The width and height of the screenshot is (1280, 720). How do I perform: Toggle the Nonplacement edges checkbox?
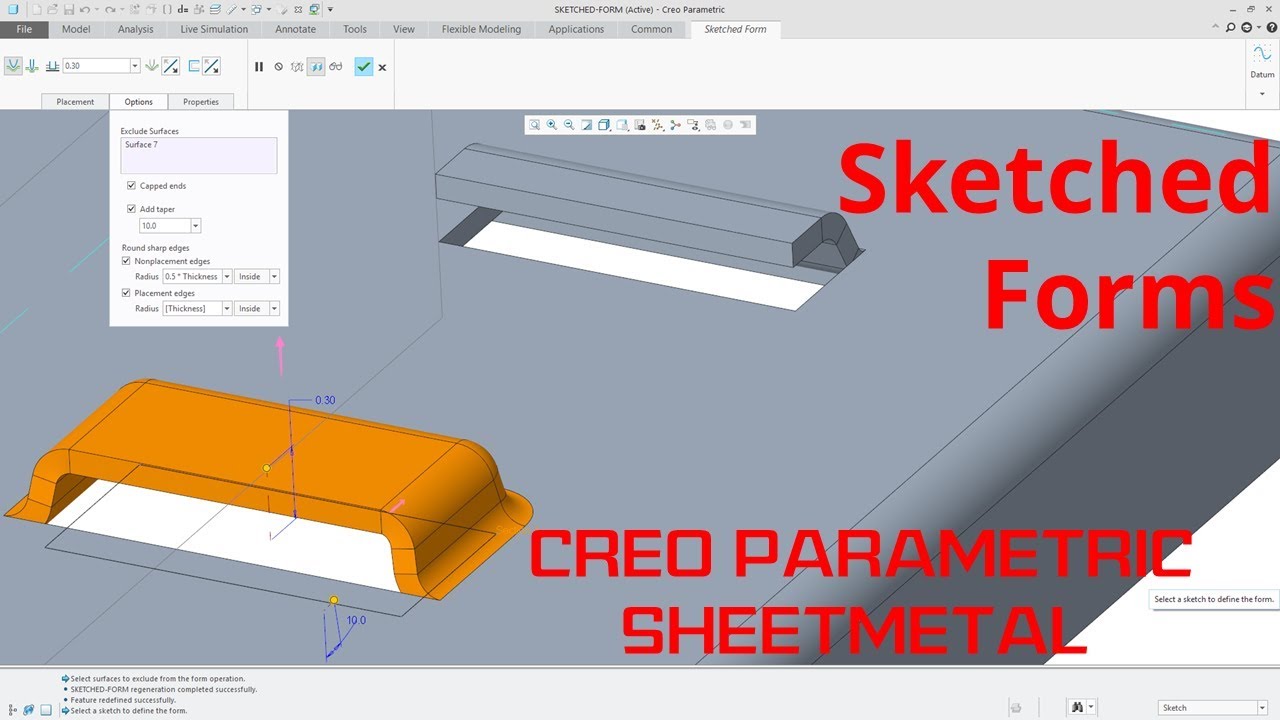[126, 261]
